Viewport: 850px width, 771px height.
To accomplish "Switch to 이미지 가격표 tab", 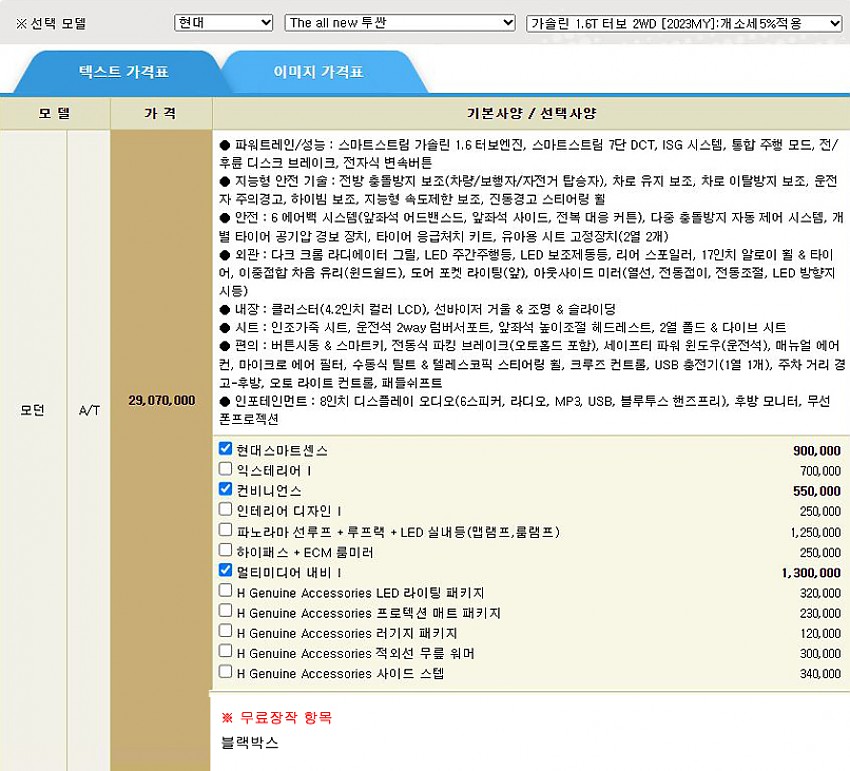I will pyautogui.click(x=318, y=73).
